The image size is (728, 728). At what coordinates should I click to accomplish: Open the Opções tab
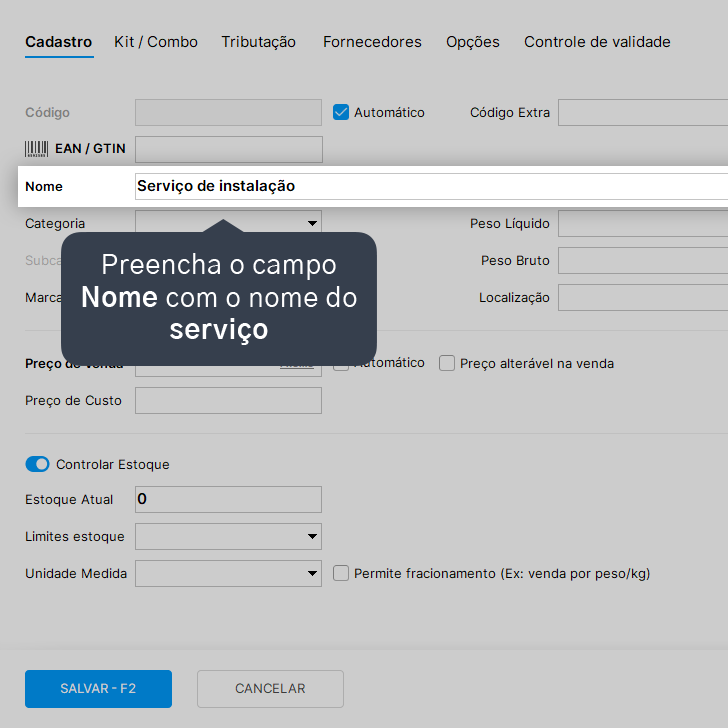[473, 42]
